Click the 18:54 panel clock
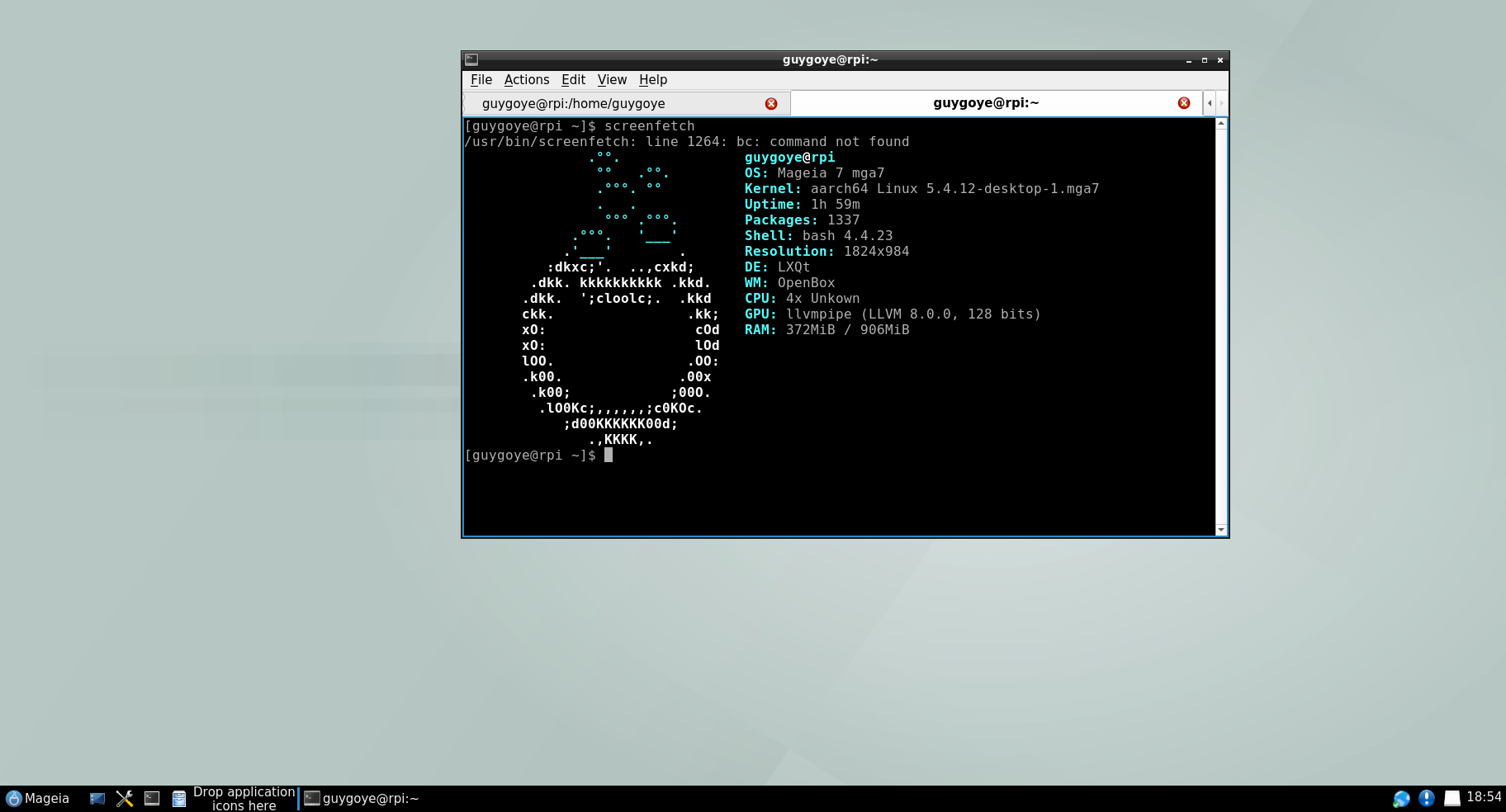The height and width of the screenshot is (812, 1506). coord(1484,797)
